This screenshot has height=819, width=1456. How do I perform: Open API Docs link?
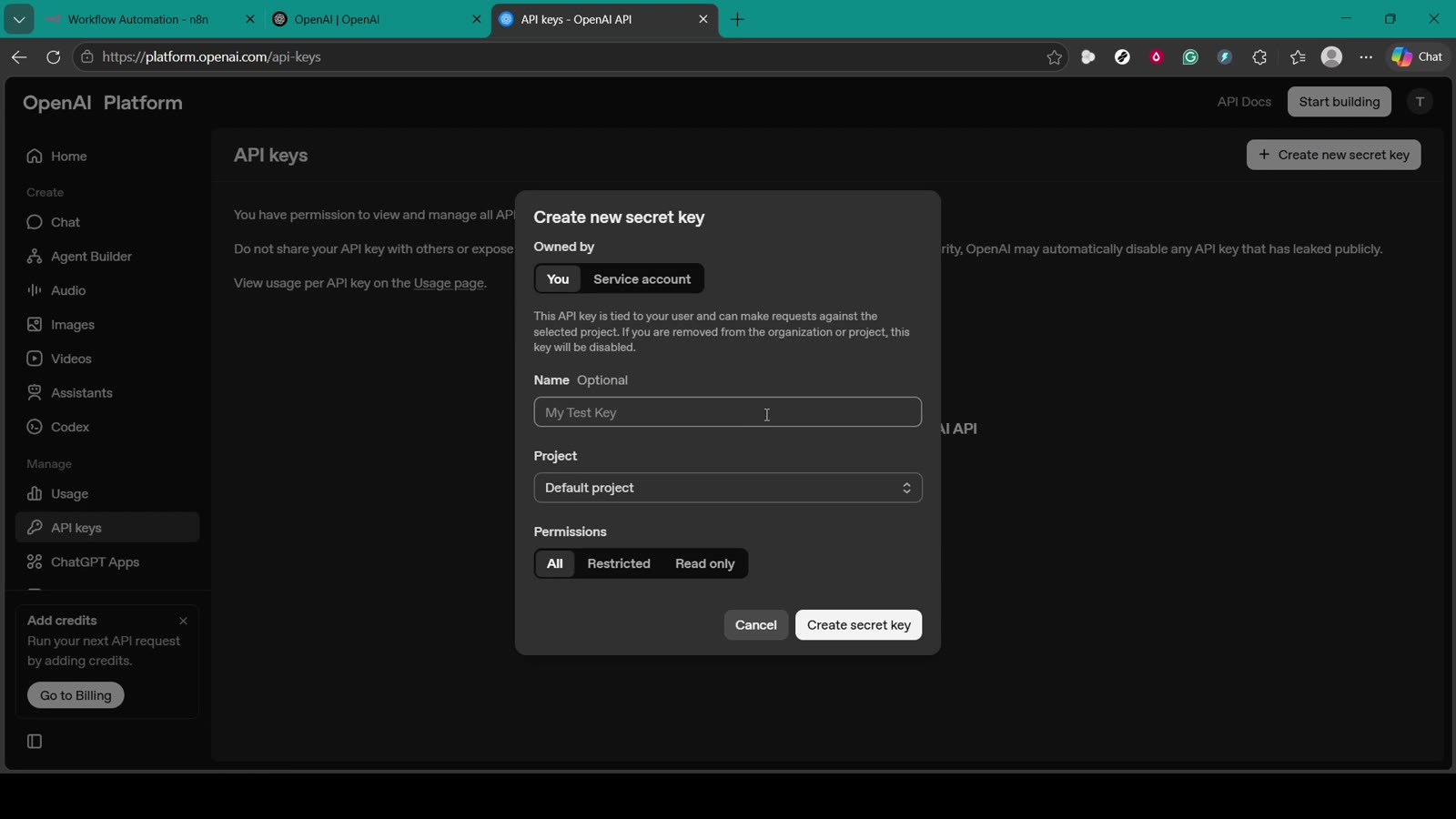point(1244,102)
